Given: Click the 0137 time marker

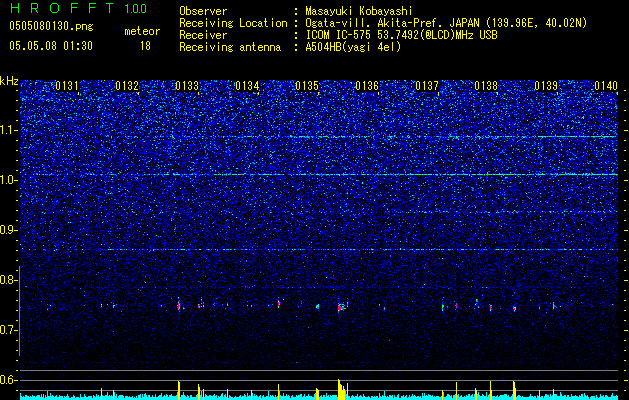Looking at the screenshot, I should point(427,86).
